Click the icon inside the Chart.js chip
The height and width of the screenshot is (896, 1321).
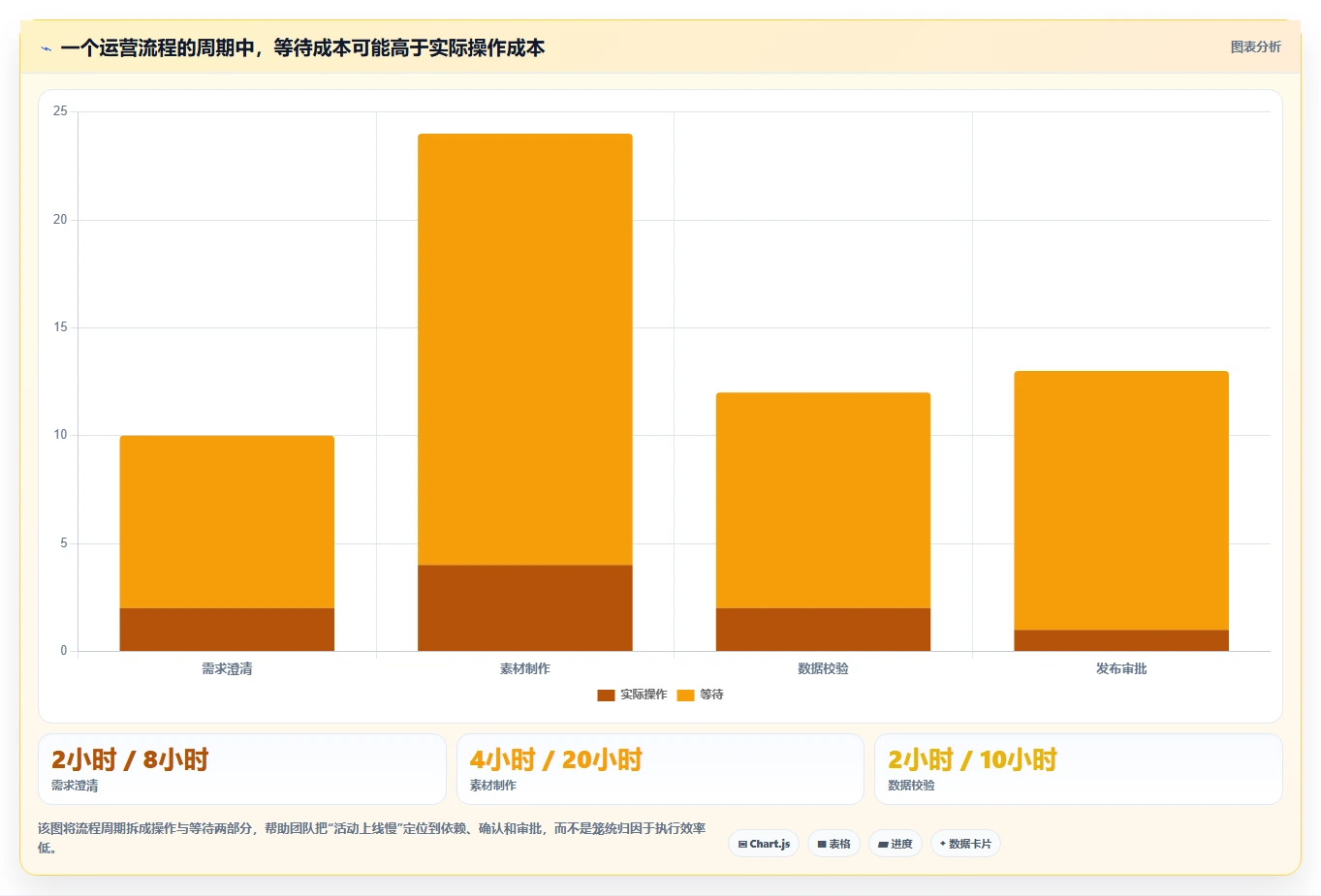point(742,844)
